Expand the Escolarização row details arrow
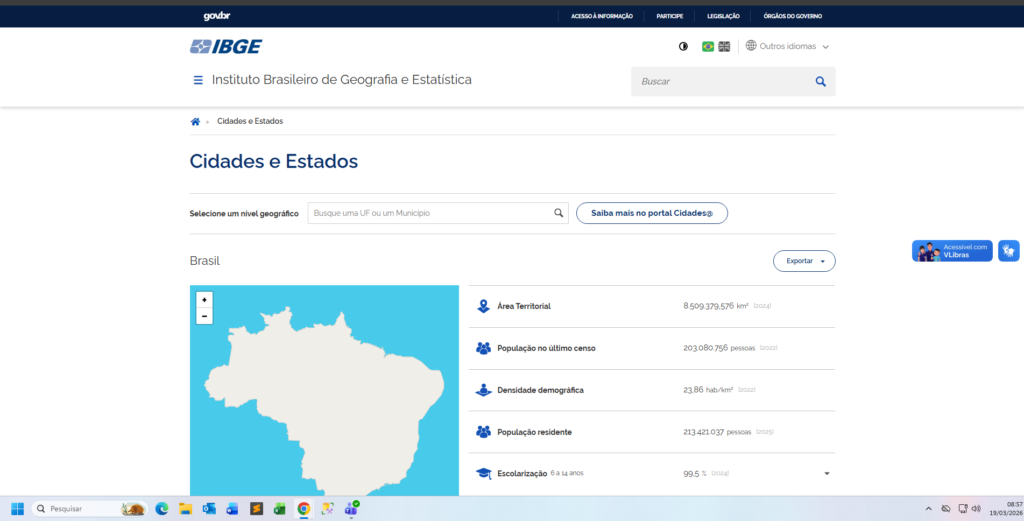Screen dimensions: 1024x521 pos(826,473)
